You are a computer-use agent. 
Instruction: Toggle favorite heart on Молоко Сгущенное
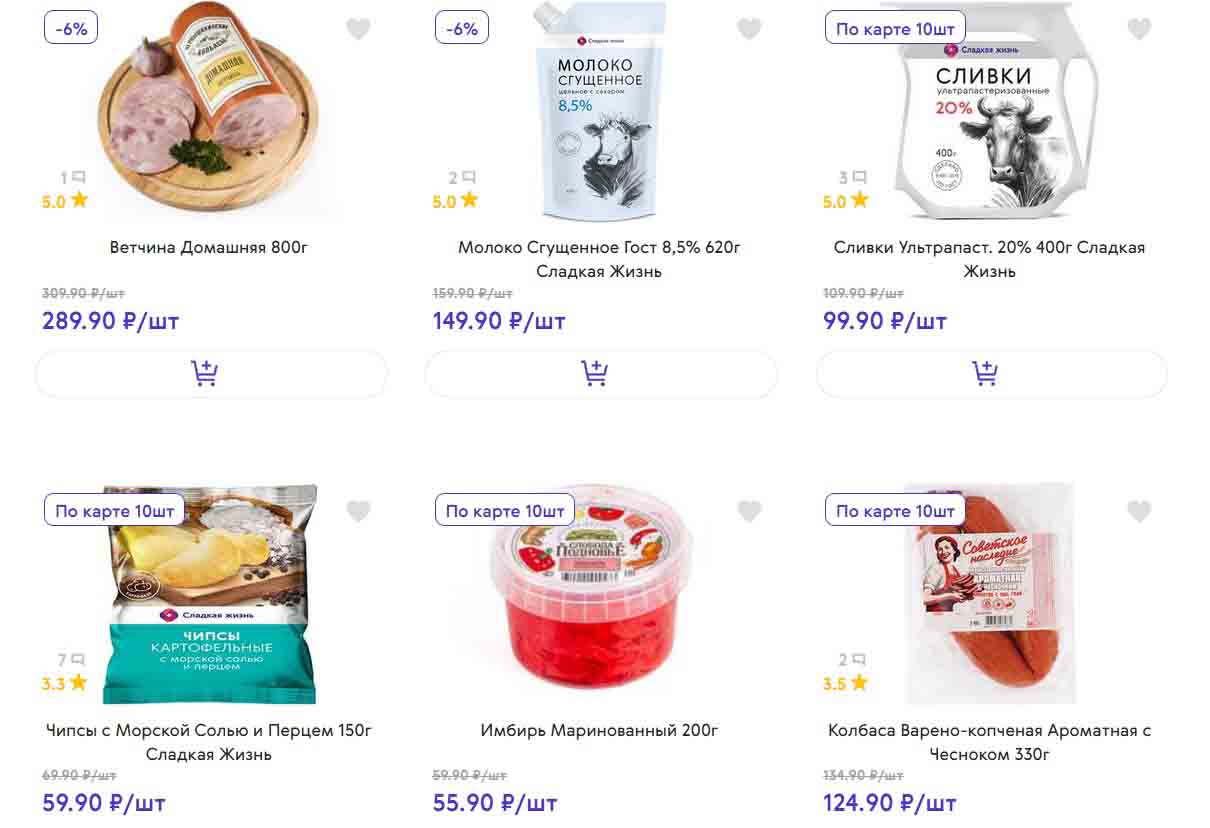[x=749, y=30]
